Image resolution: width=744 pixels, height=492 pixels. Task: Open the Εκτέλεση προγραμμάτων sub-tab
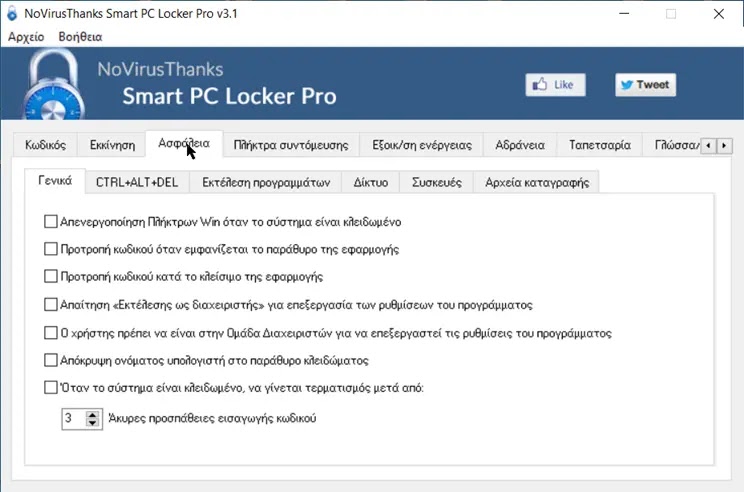266,183
